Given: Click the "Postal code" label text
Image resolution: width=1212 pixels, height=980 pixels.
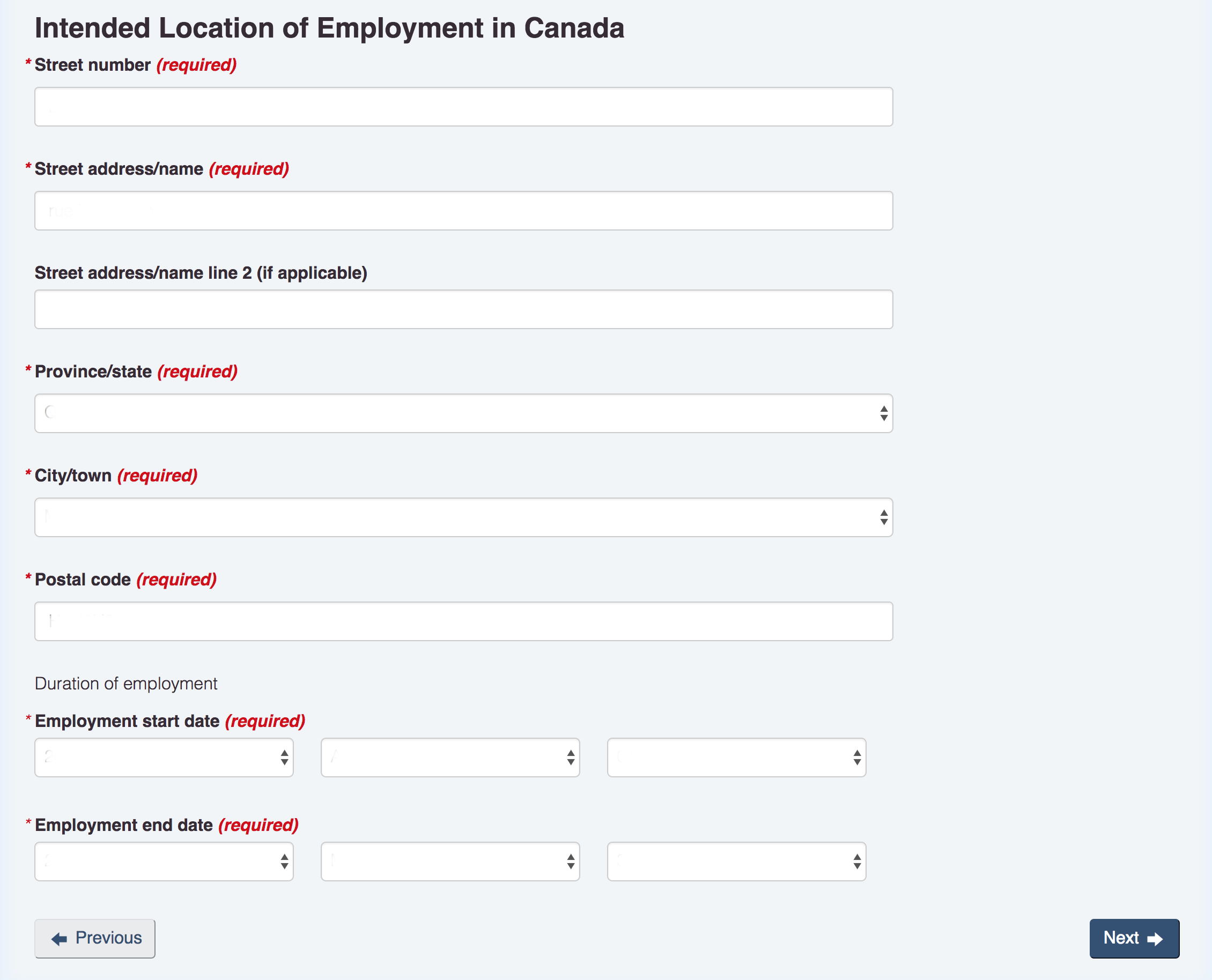Looking at the screenshot, I should (x=83, y=579).
